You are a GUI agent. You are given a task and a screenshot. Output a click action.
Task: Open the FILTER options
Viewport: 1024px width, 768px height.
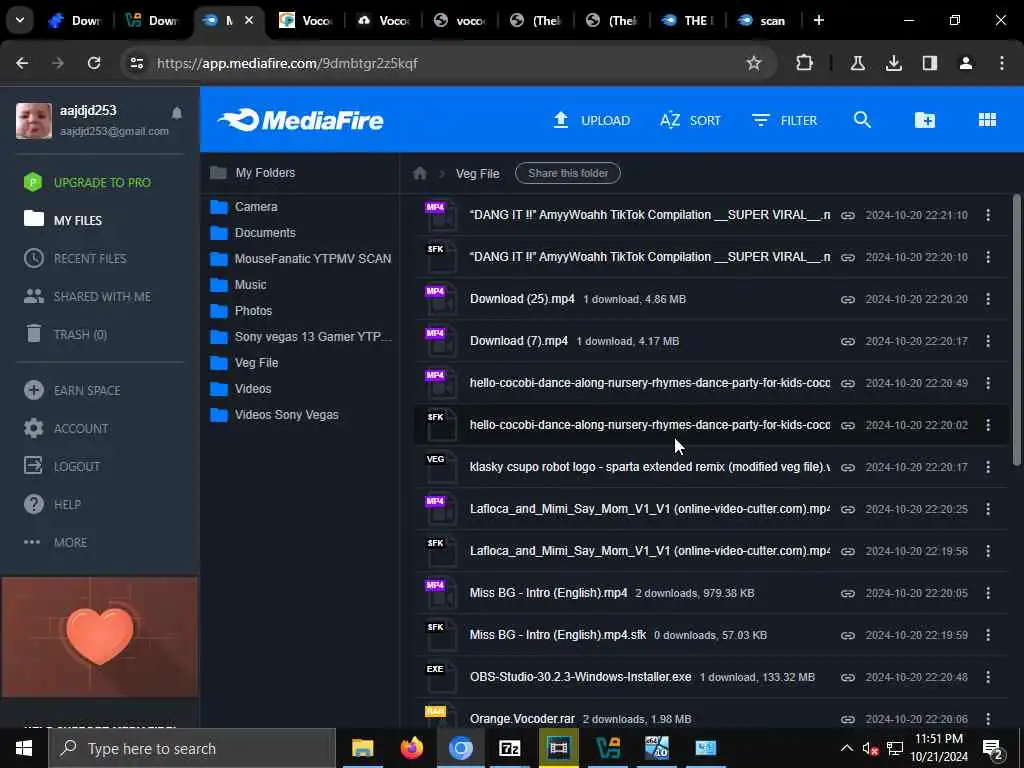pos(784,120)
